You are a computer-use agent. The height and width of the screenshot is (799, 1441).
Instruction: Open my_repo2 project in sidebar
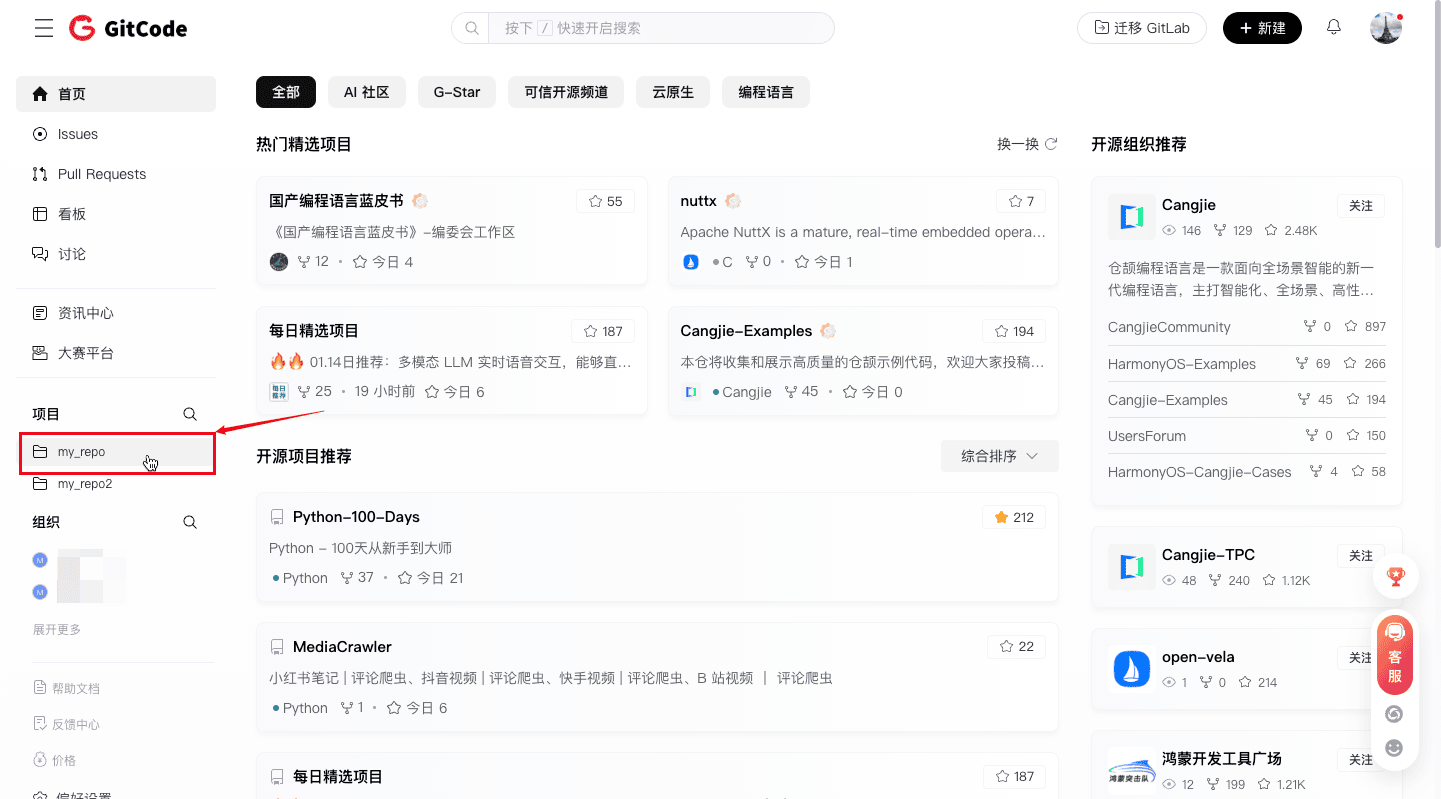(x=85, y=484)
